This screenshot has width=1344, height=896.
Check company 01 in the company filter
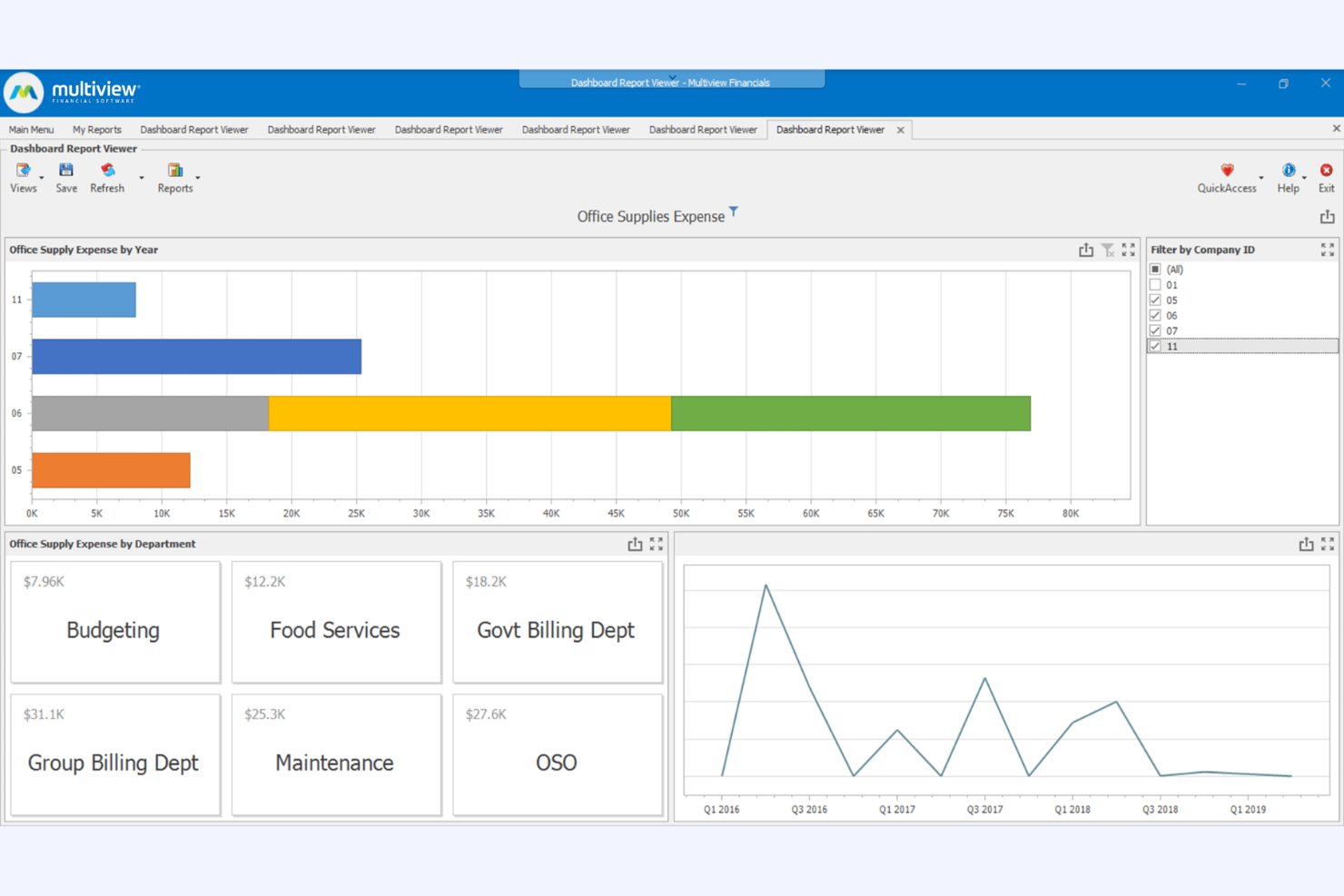click(1155, 284)
